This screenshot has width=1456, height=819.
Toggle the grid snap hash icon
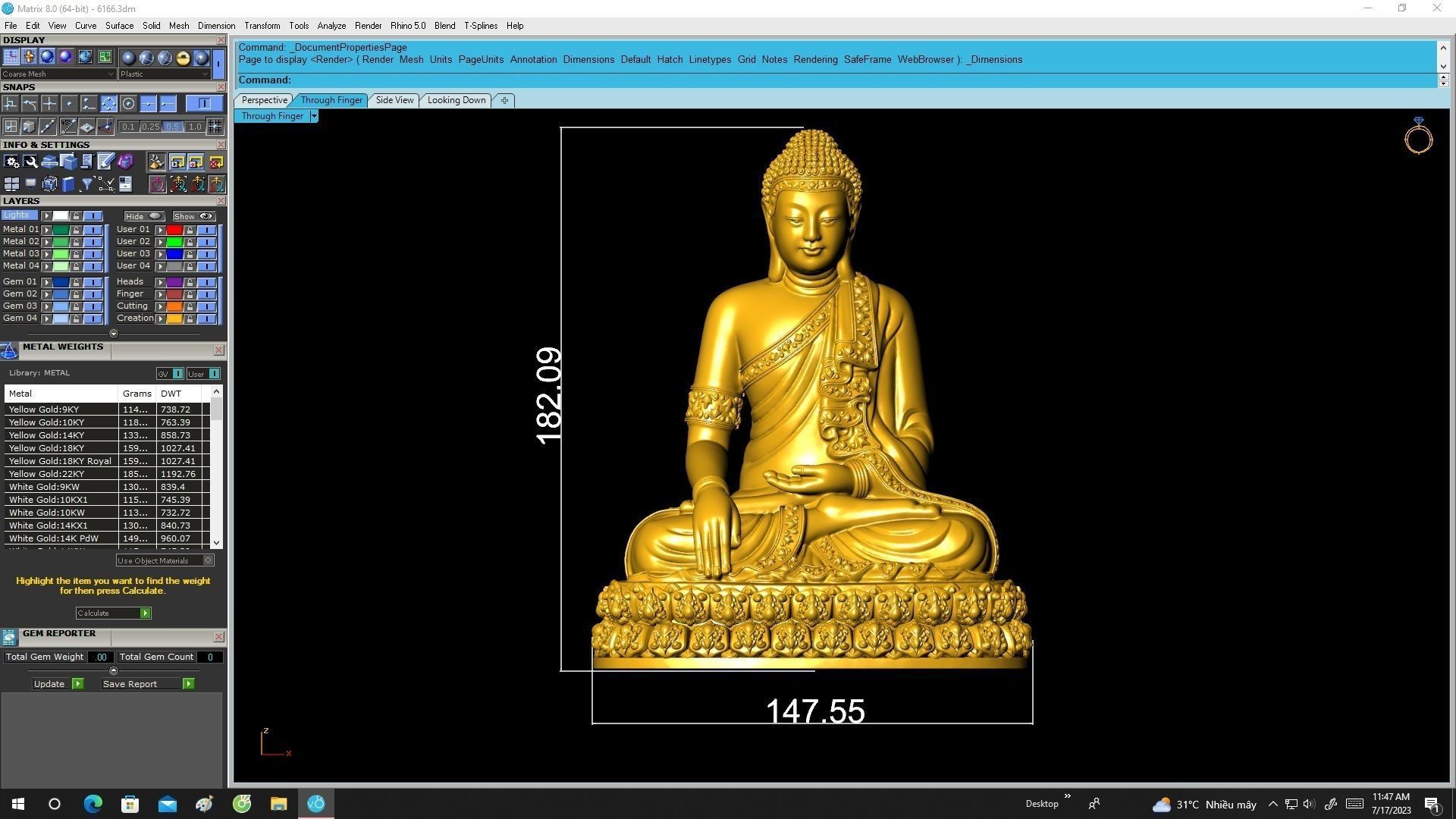click(x=215, y=126)
